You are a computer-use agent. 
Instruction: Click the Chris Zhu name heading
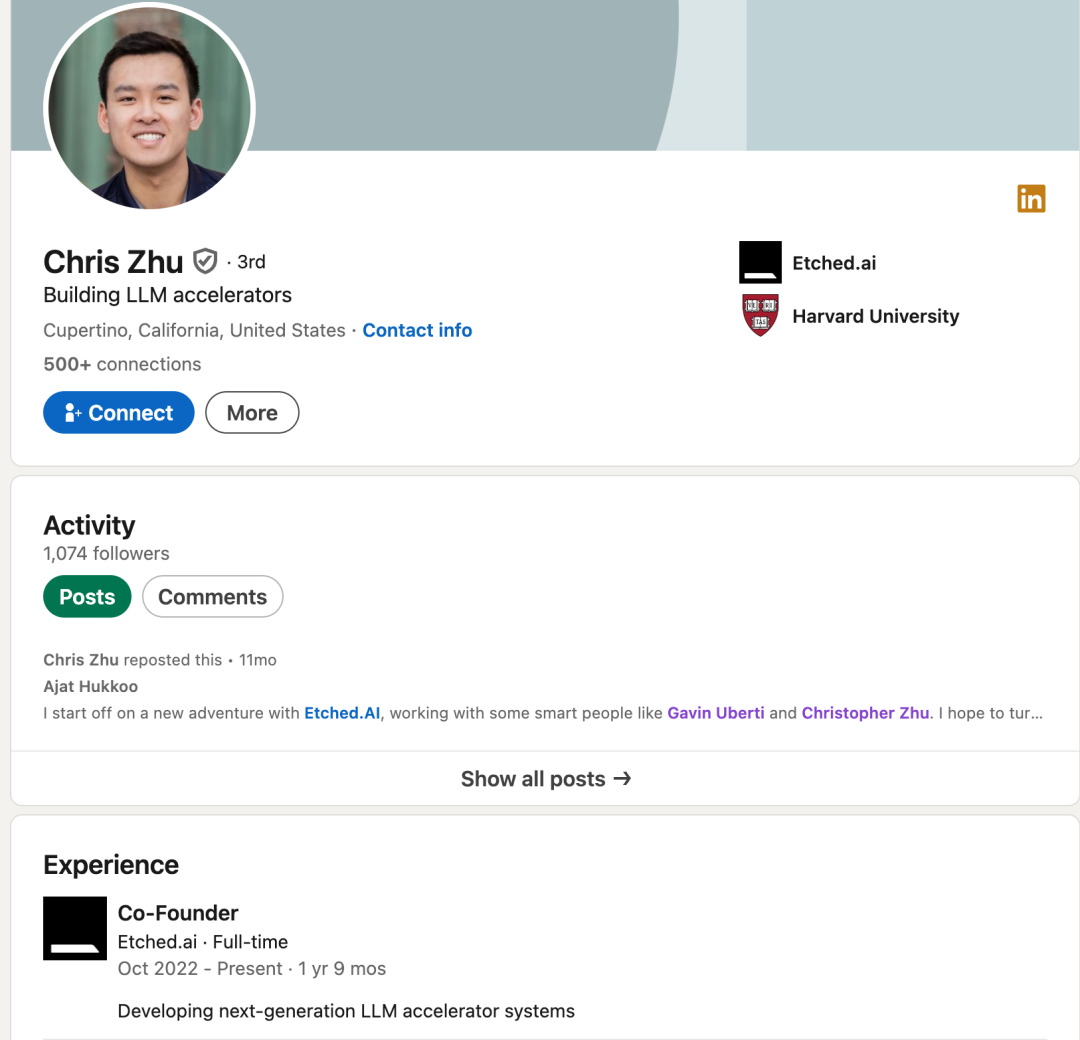pos(113,262)
